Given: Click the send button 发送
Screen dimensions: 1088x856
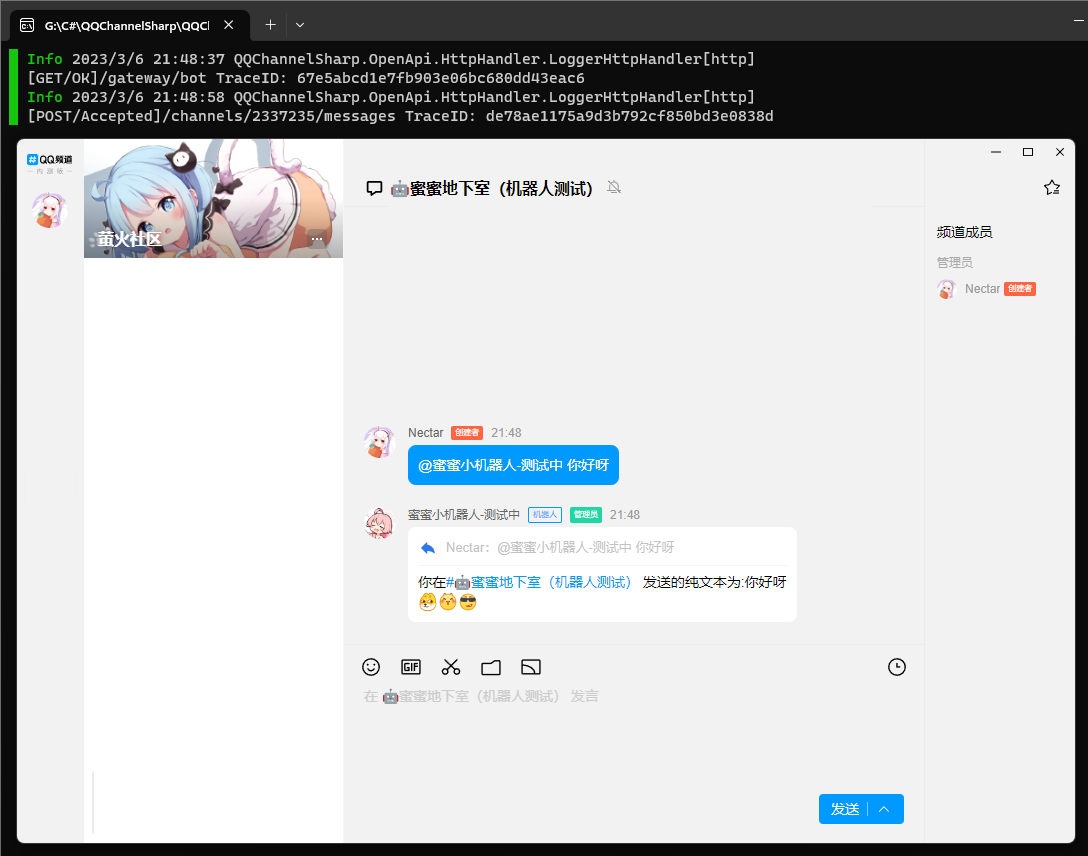Looking at the screenshot, I should [844, 810].
